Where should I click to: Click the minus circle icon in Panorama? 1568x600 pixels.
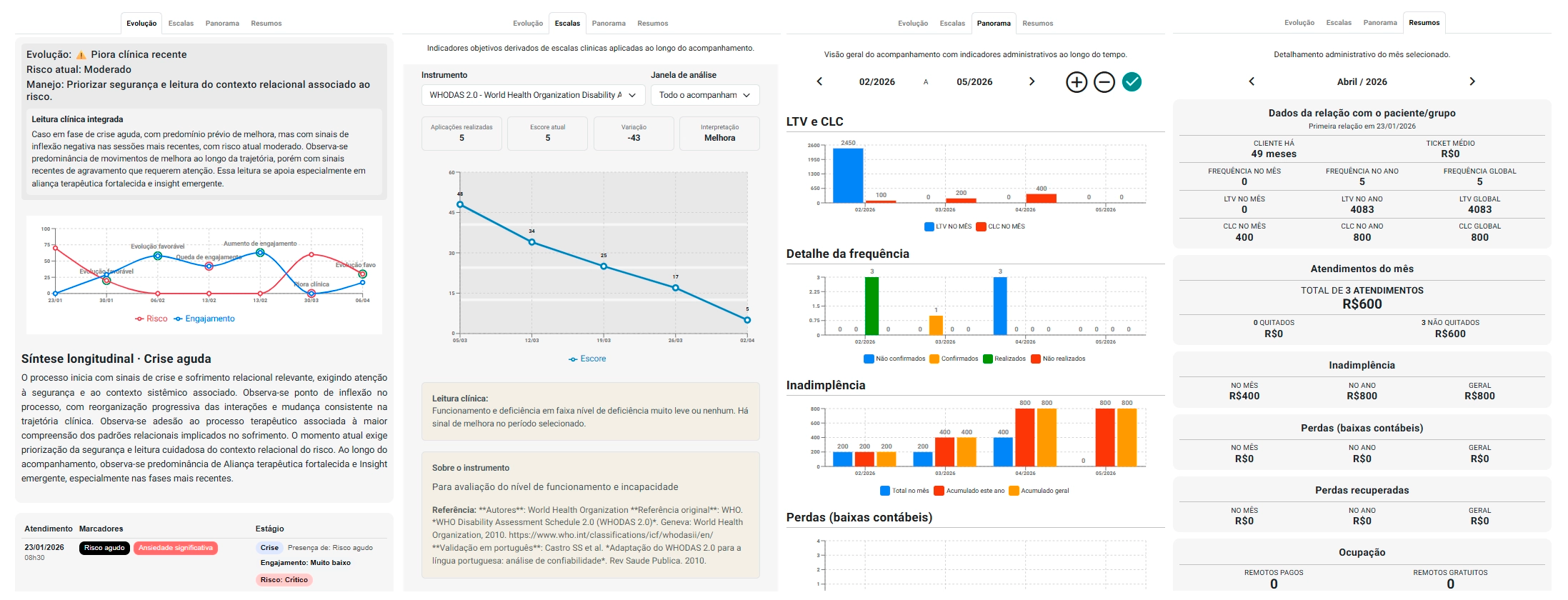[x=1104, y=82]
